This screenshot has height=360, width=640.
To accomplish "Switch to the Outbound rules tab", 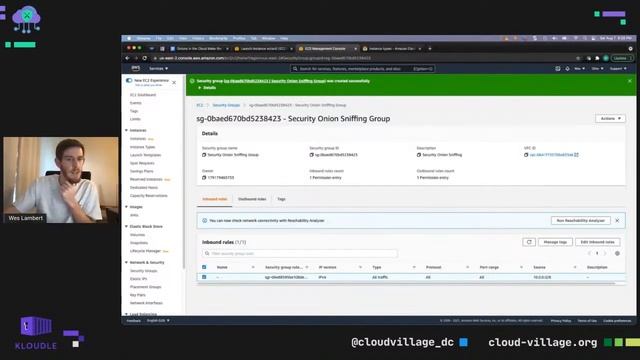I will 252,199.
